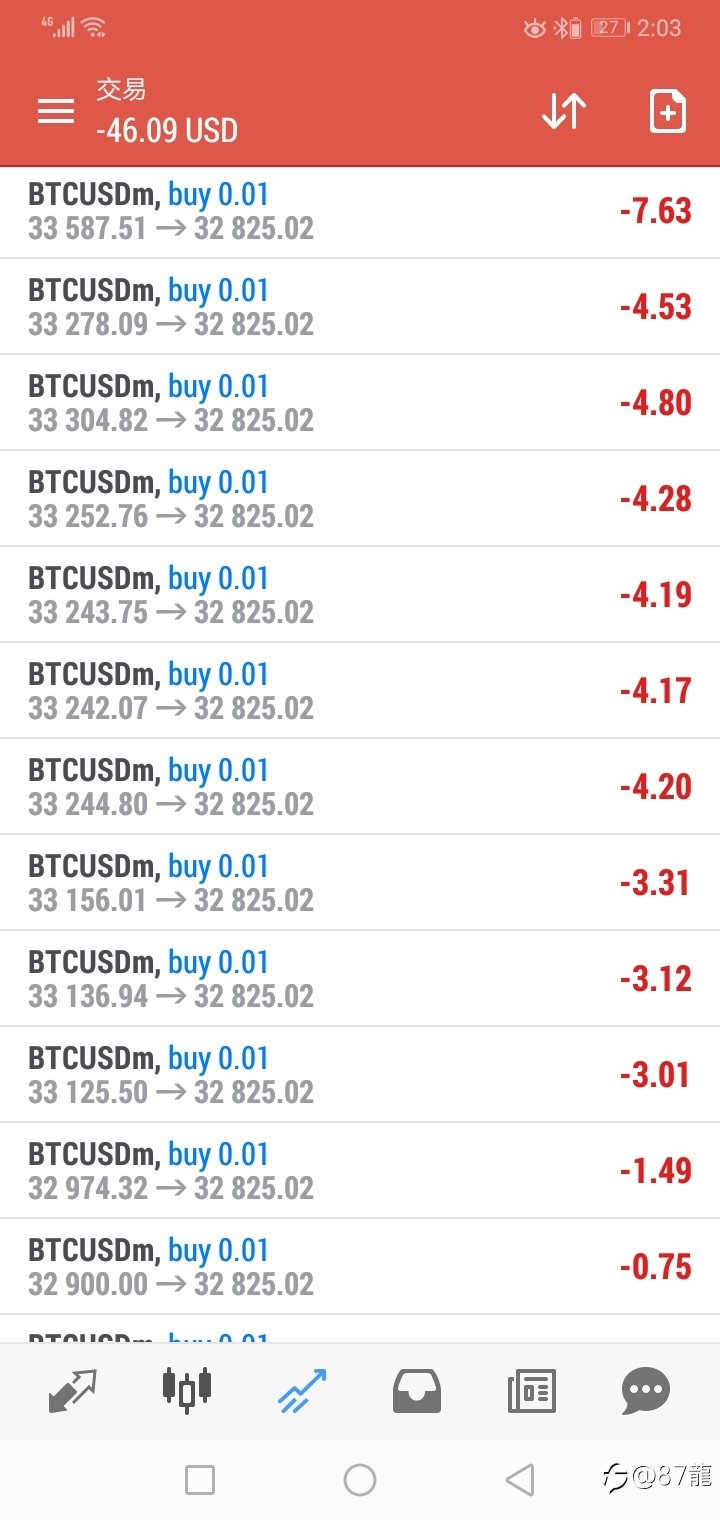720x1520 pixels.
Task: Open the Quotes tab with the arrows icon
Action: point(73,1391)
